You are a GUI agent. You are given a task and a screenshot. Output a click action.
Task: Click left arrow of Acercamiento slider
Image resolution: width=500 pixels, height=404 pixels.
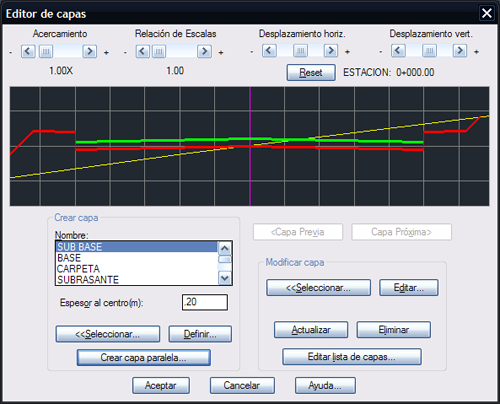tap(28, 51)
